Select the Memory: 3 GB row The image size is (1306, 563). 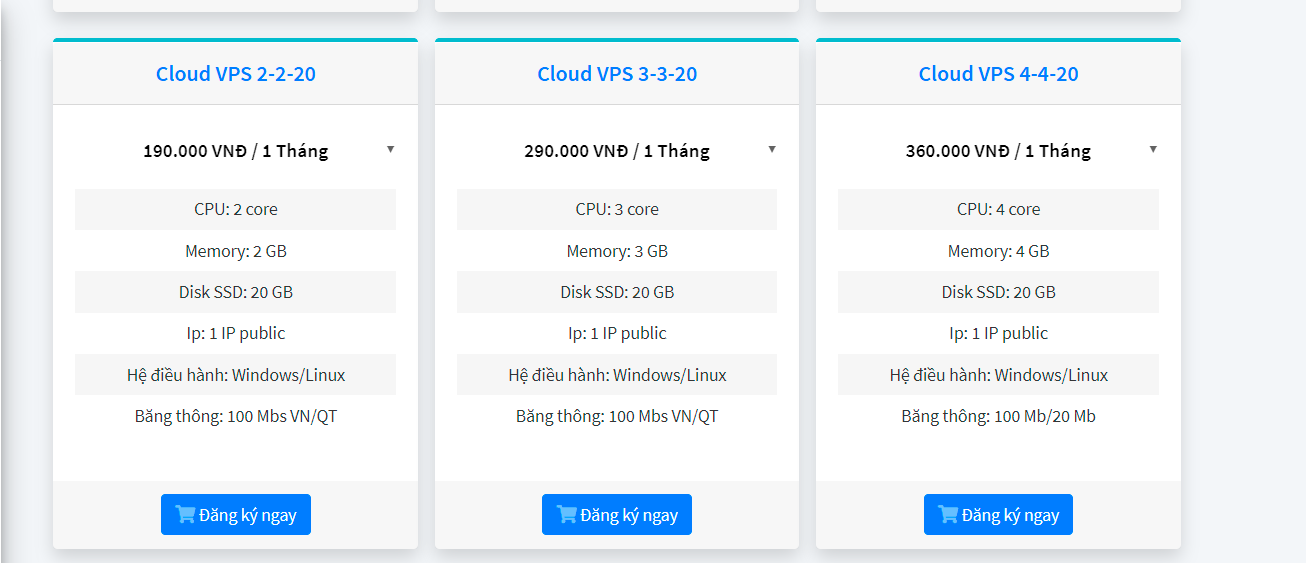tap(617, 251)
